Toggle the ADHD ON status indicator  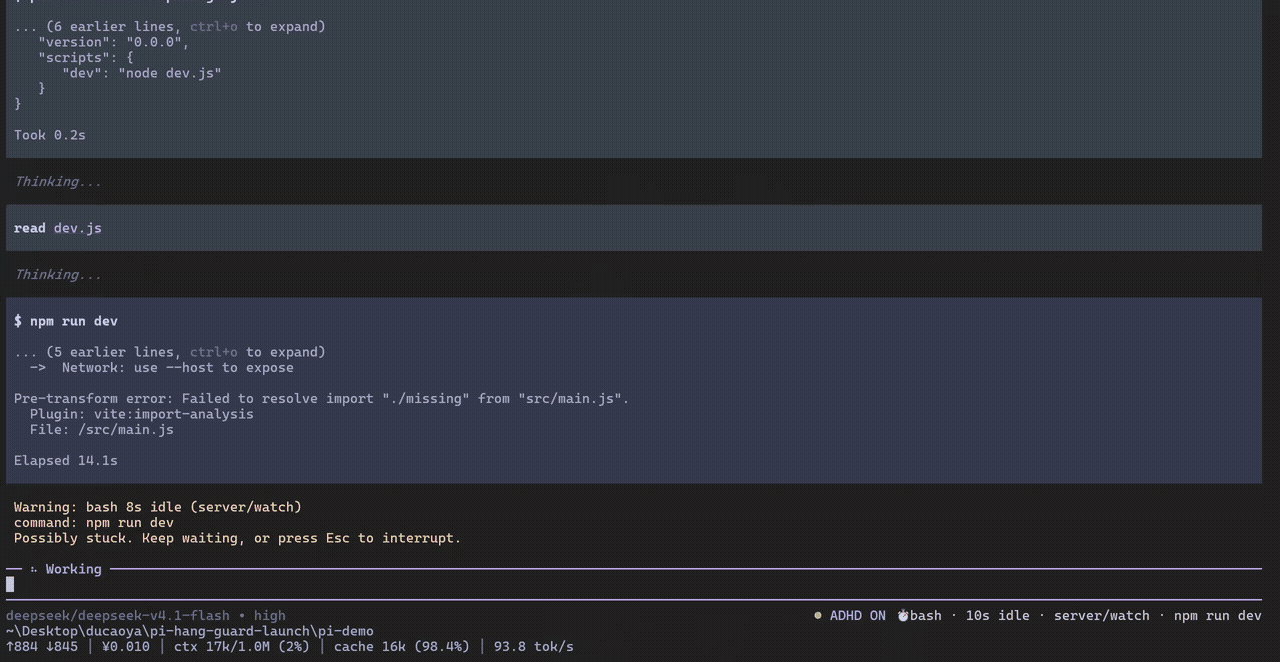click(857, 616)
